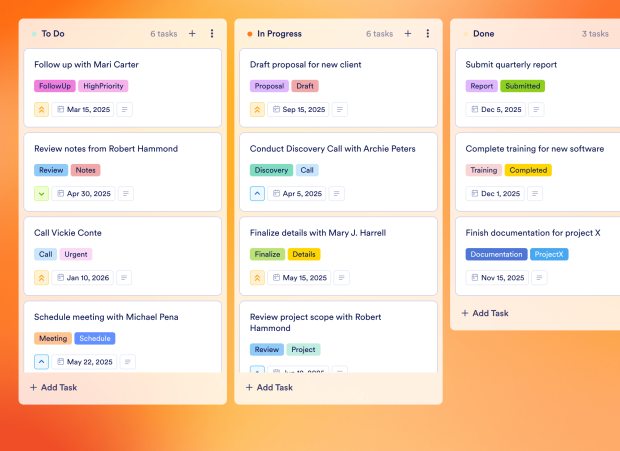
Task: Open In Progress column three-dot menu
Action: pos(428,34)
